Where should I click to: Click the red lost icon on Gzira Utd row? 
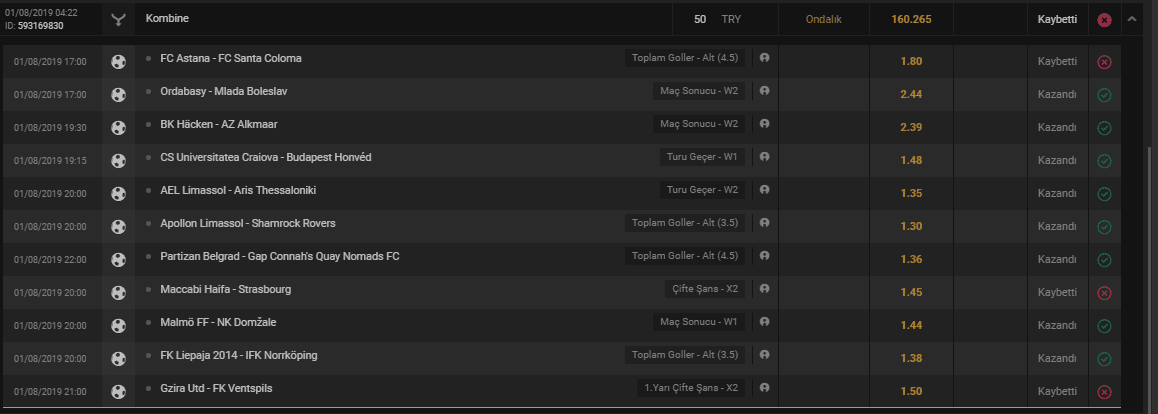click(x=1104, y=392)
